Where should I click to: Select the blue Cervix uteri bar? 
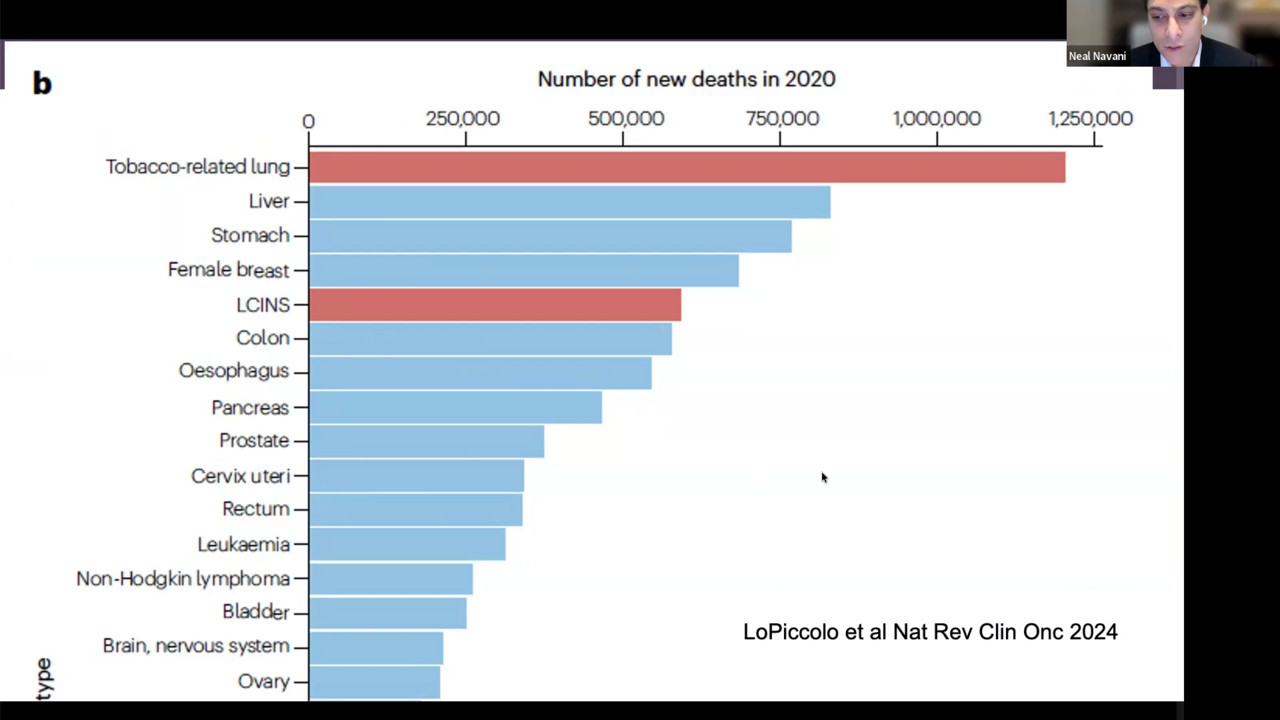point(416,476)
